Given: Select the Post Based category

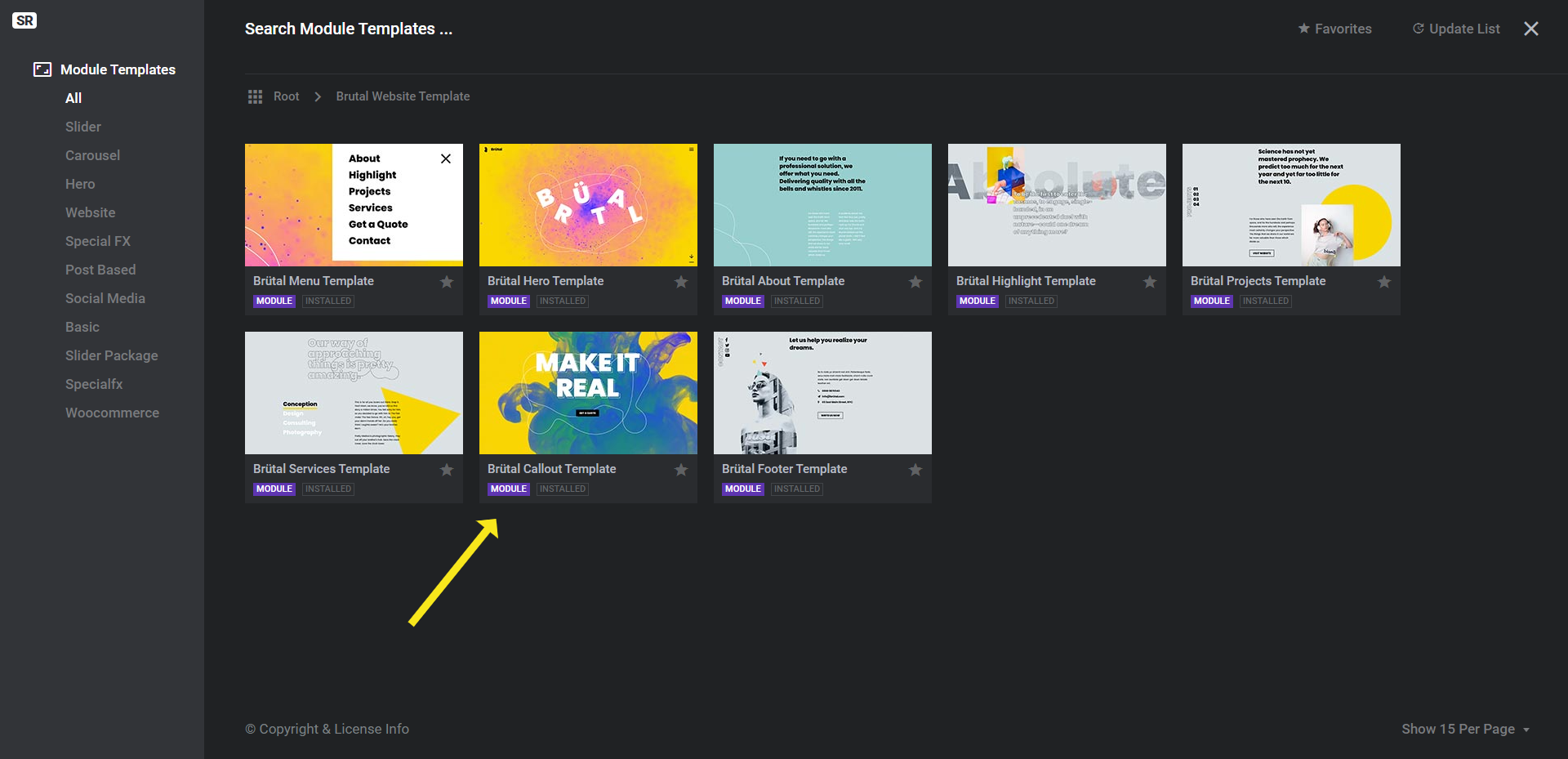Looking at the screenshot, I should point(100,270).
